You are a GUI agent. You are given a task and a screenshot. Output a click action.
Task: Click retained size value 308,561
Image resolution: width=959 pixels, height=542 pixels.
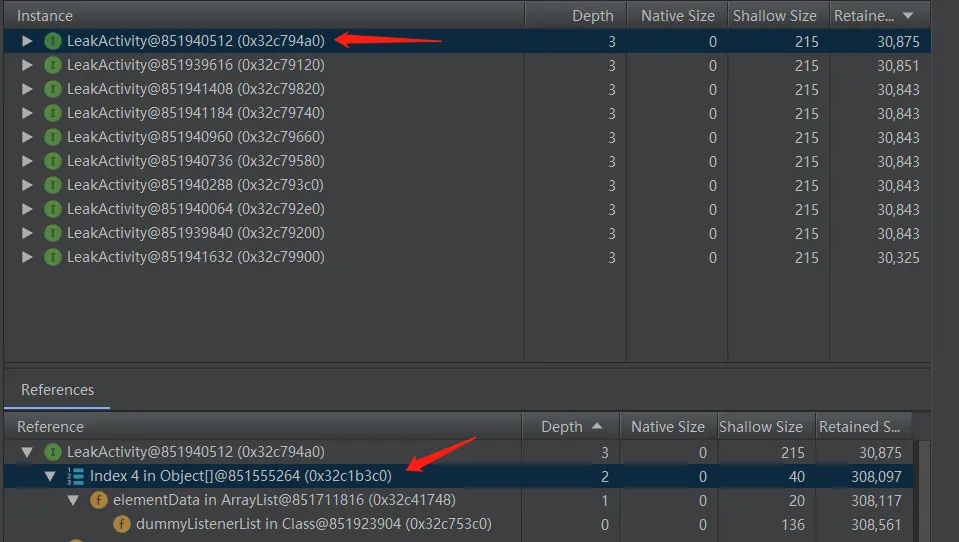coord(876,525)
